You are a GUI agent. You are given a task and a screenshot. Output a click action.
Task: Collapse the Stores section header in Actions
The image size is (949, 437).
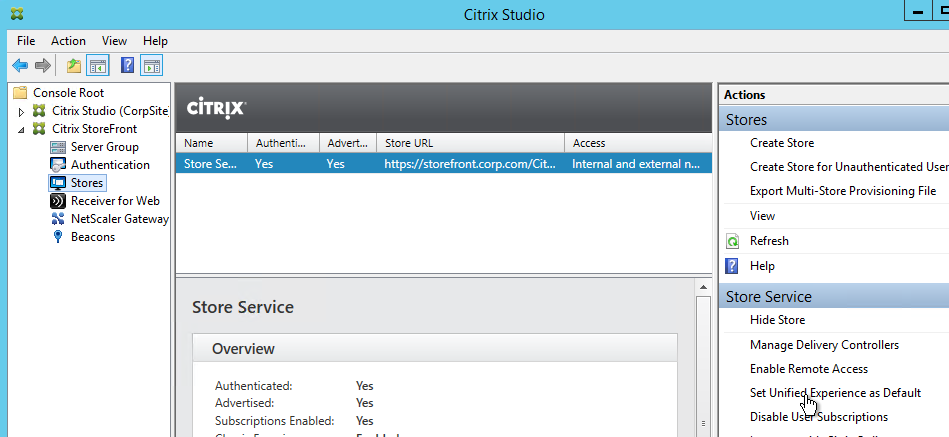[x=834, y=120]
